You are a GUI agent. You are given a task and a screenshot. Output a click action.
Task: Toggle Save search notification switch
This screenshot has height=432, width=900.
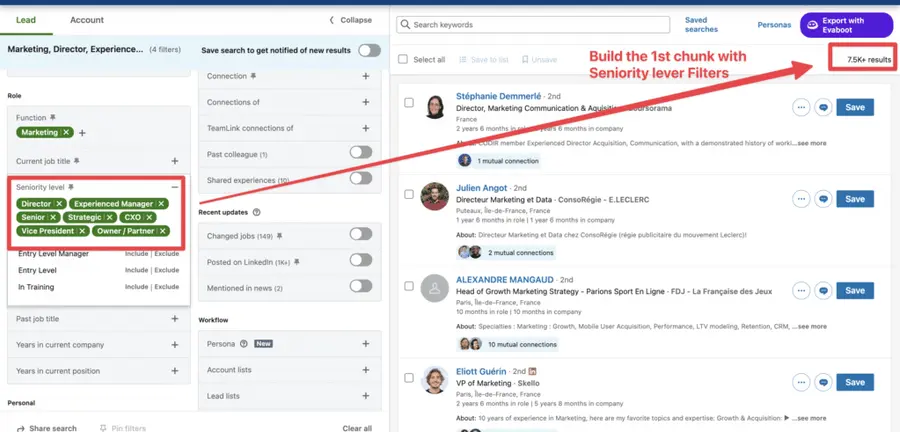pos(370,50)
